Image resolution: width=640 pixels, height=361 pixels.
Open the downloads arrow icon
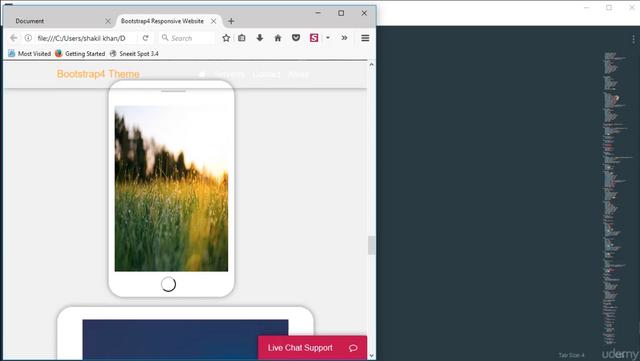click(260, 38)
